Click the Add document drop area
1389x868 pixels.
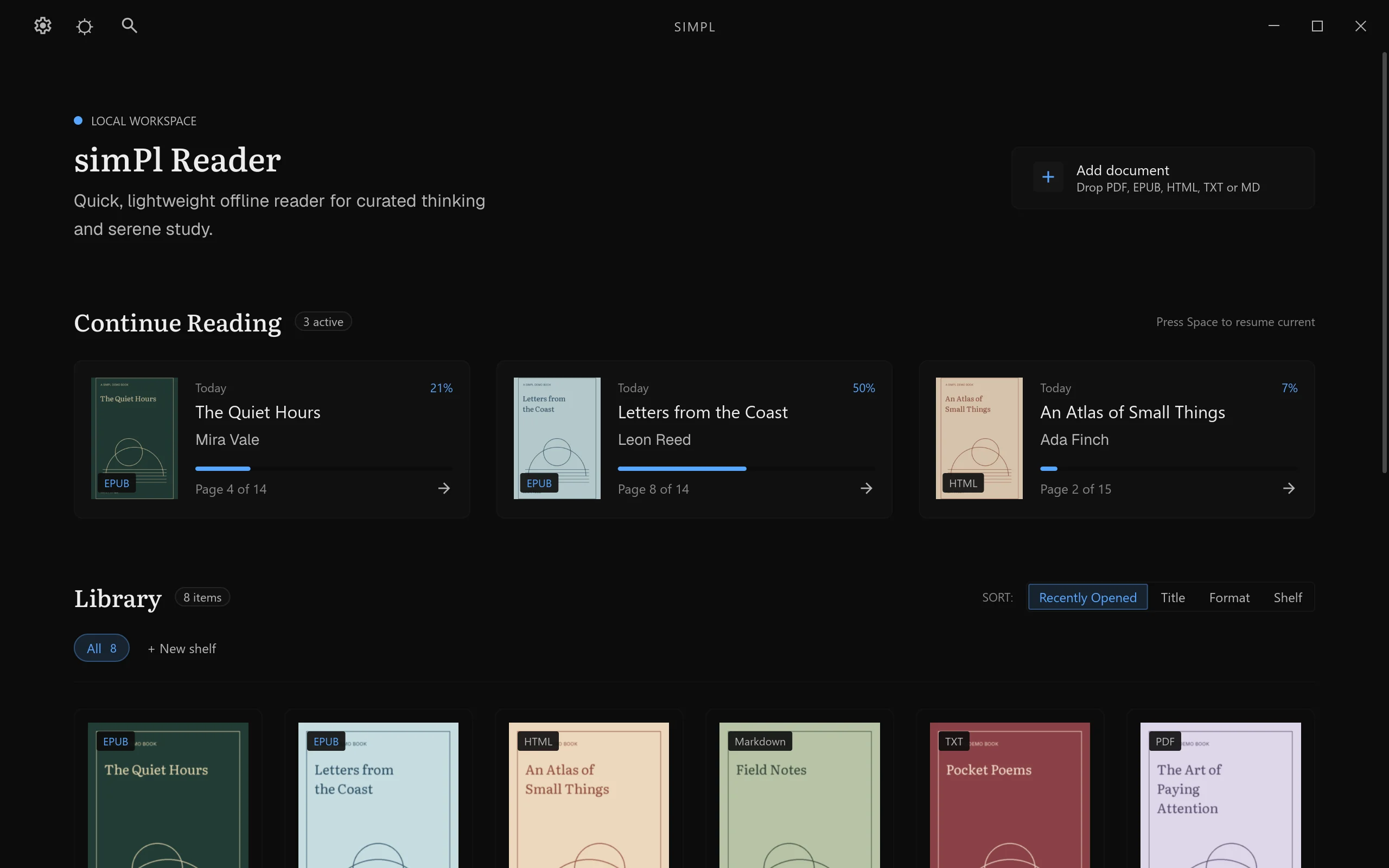[1163, 178]
